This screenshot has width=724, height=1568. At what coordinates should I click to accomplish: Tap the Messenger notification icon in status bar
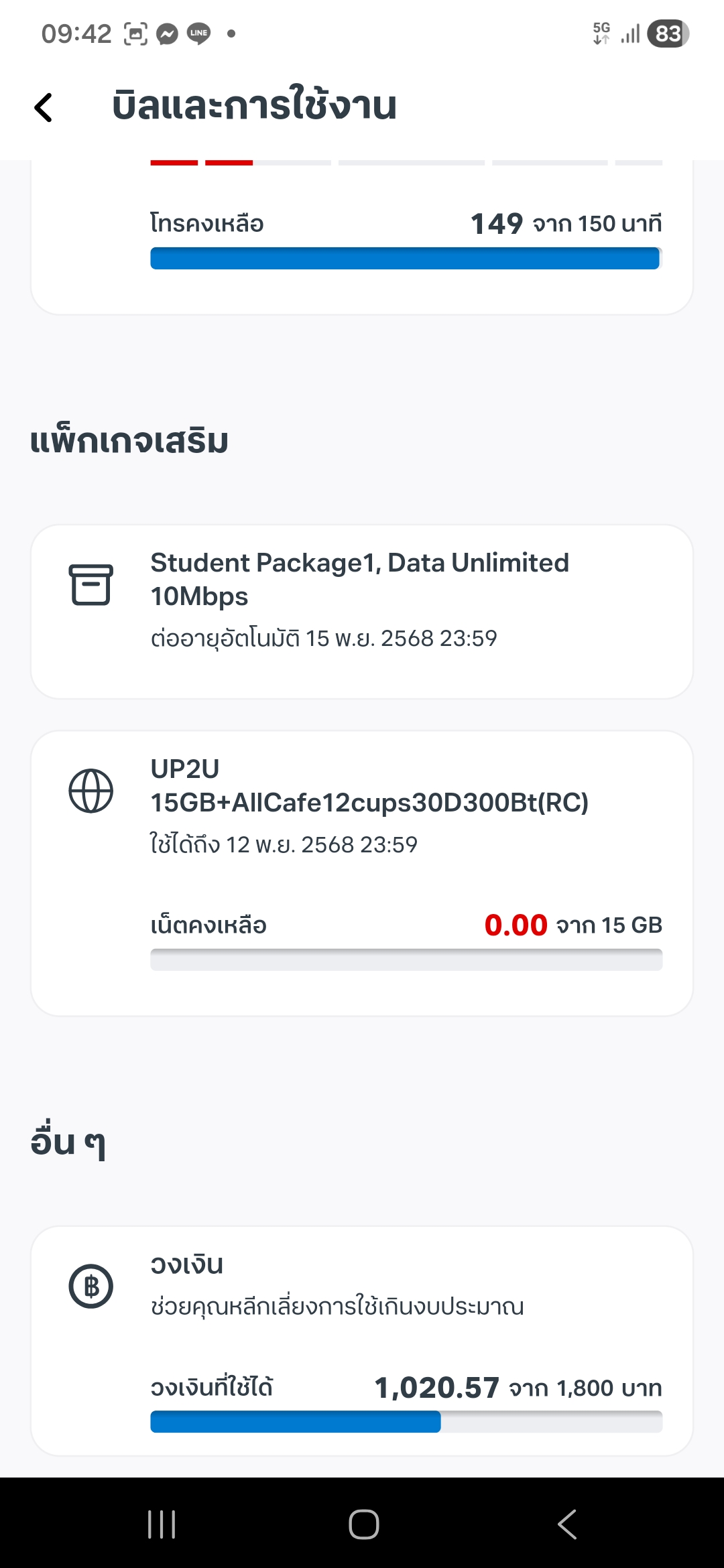167,34
